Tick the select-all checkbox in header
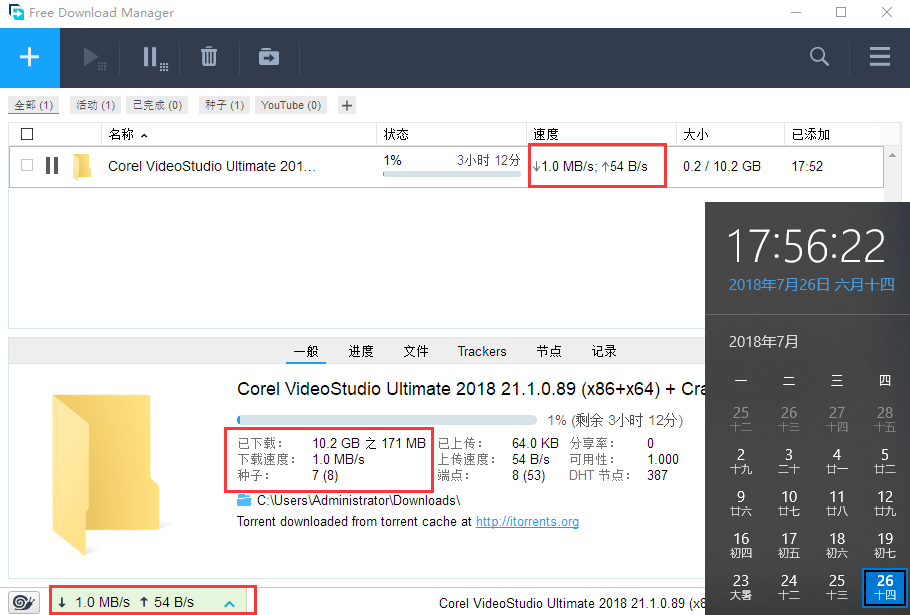Viewport: 910px width, 615px height. [27, 134]
